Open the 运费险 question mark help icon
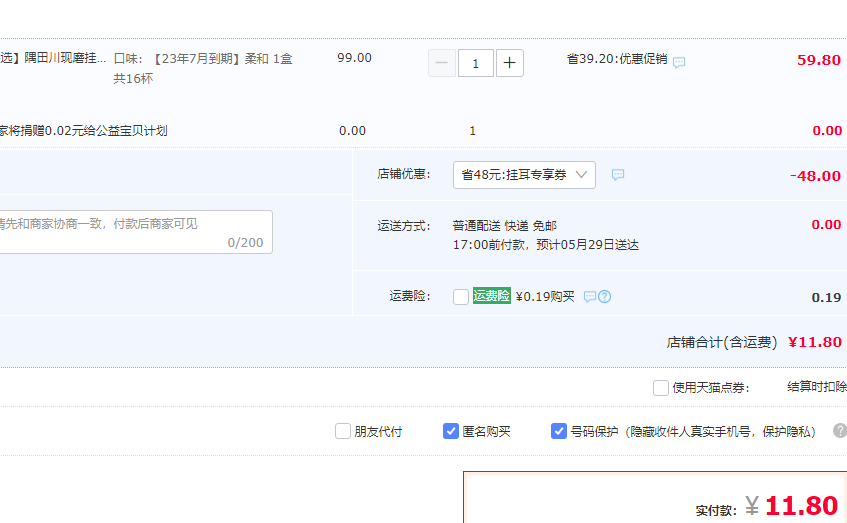The height and width of the screenshot is (523, 847). click(x=604, y=297)
